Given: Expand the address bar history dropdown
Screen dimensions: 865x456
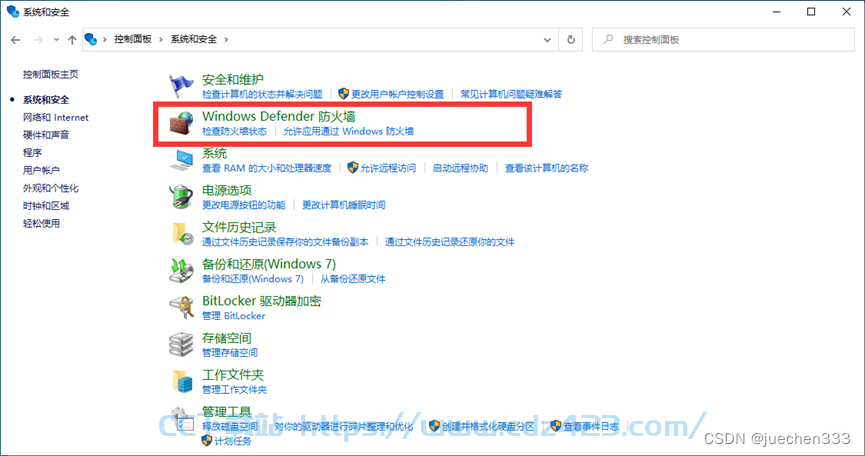Looking at the screenshot, I should 547,40.
